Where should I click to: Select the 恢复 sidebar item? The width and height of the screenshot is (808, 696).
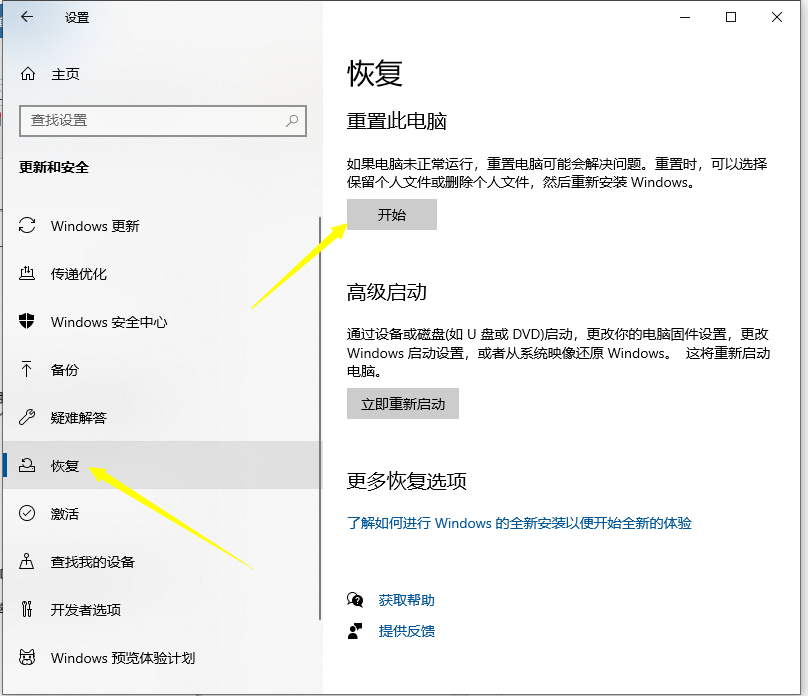click(x=65, y=466)
